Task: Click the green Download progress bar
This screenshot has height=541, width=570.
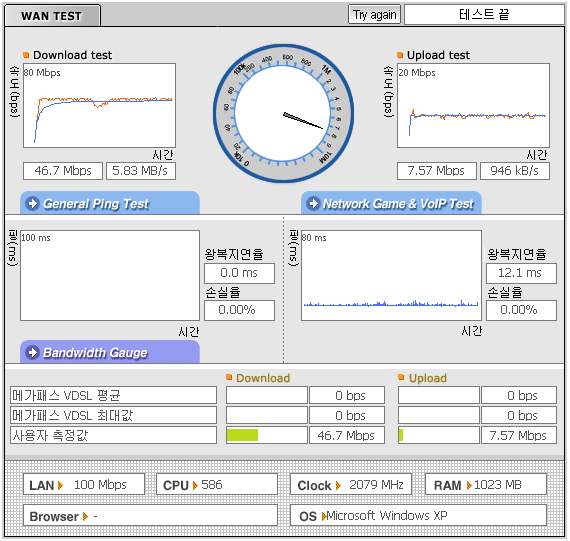Action: point(242,435)
